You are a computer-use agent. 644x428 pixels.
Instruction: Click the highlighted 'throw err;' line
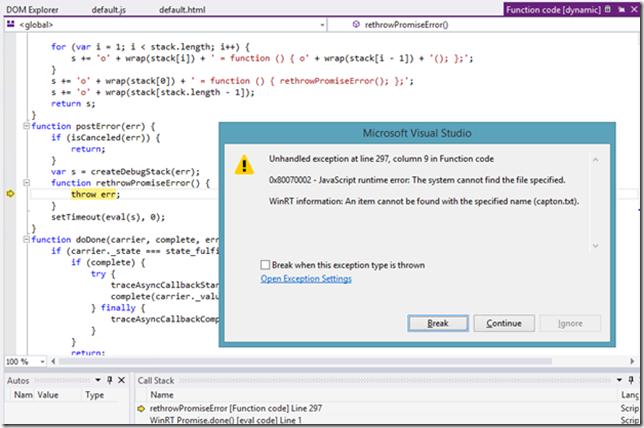pos(95,194)
